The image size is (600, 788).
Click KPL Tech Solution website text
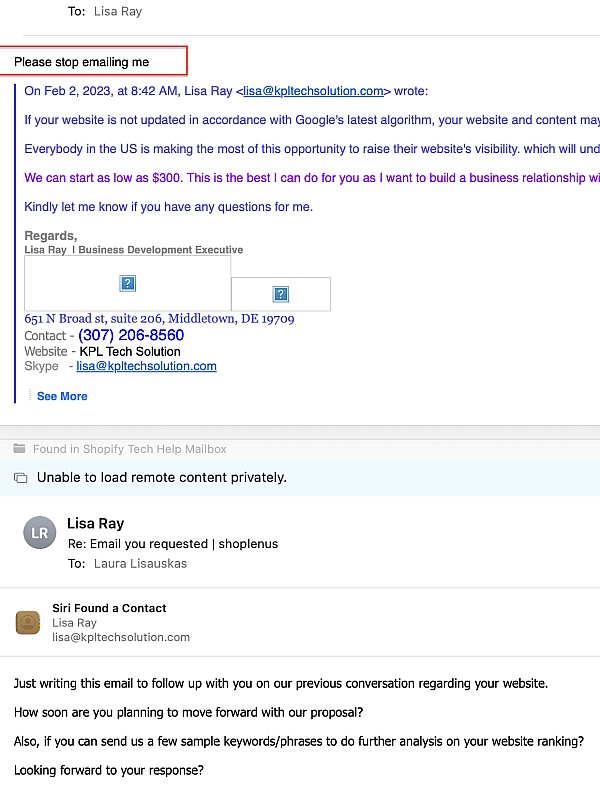pos(130,351)
